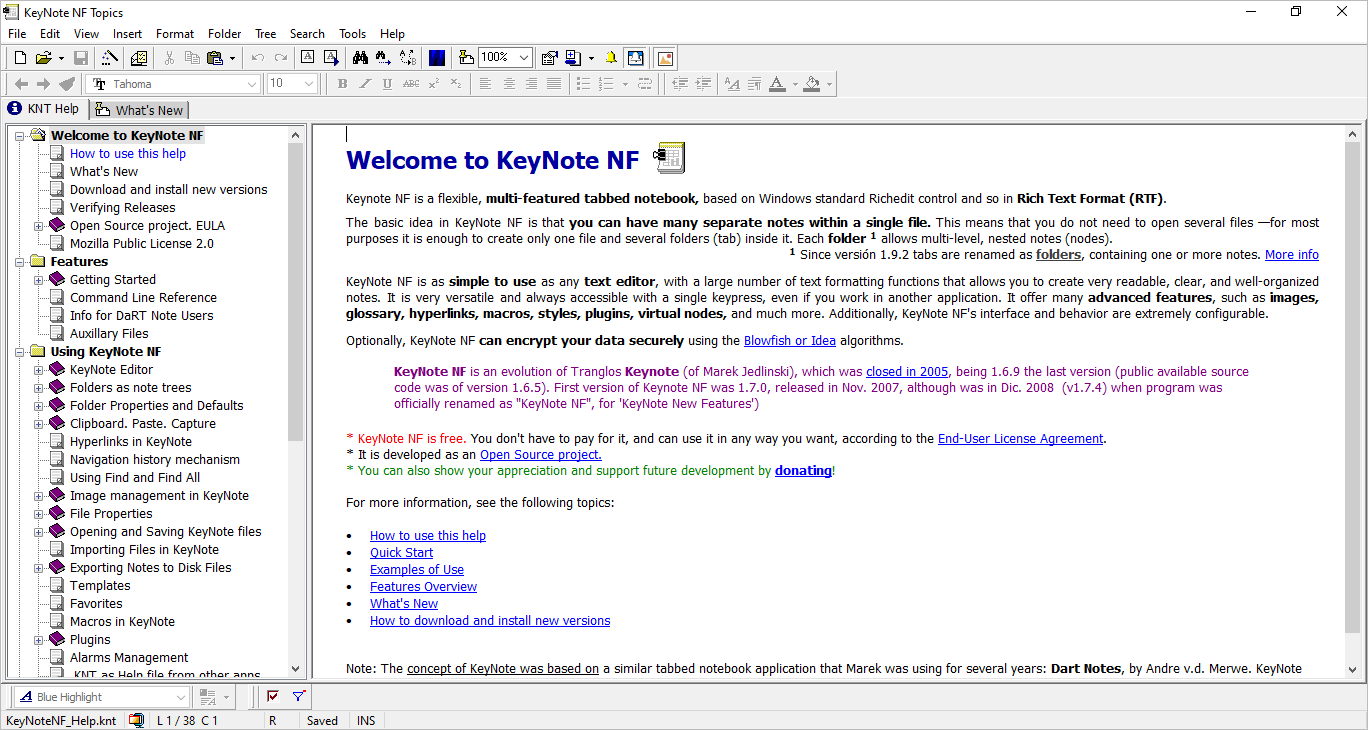The width and height of the screenshot is (1368, 730).
Task: Click the Copy icon
Action: click(x=191, y=58)
